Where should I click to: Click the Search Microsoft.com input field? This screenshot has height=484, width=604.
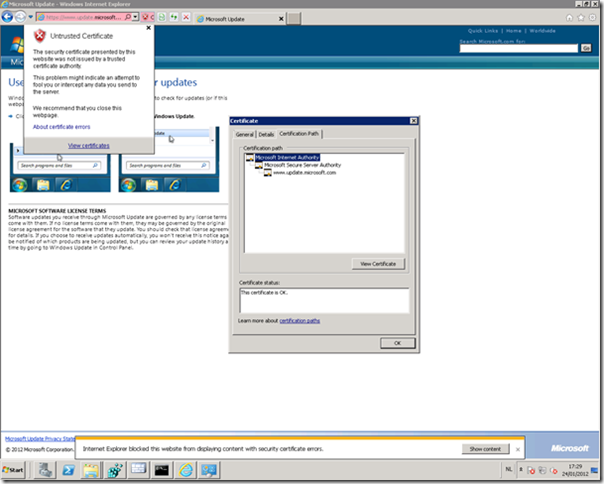coord(518,48)
